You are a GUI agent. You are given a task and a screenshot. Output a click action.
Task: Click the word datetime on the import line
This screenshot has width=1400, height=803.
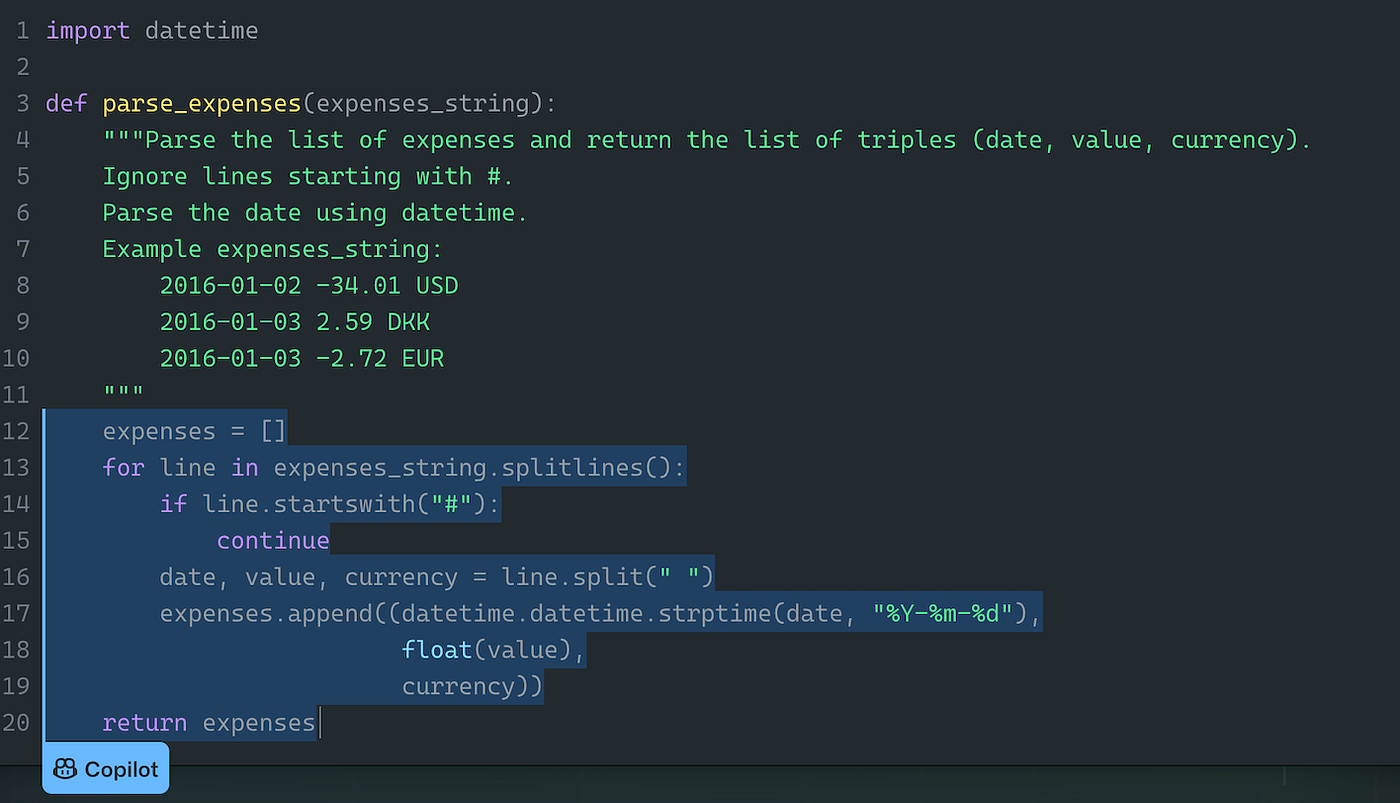201,31
